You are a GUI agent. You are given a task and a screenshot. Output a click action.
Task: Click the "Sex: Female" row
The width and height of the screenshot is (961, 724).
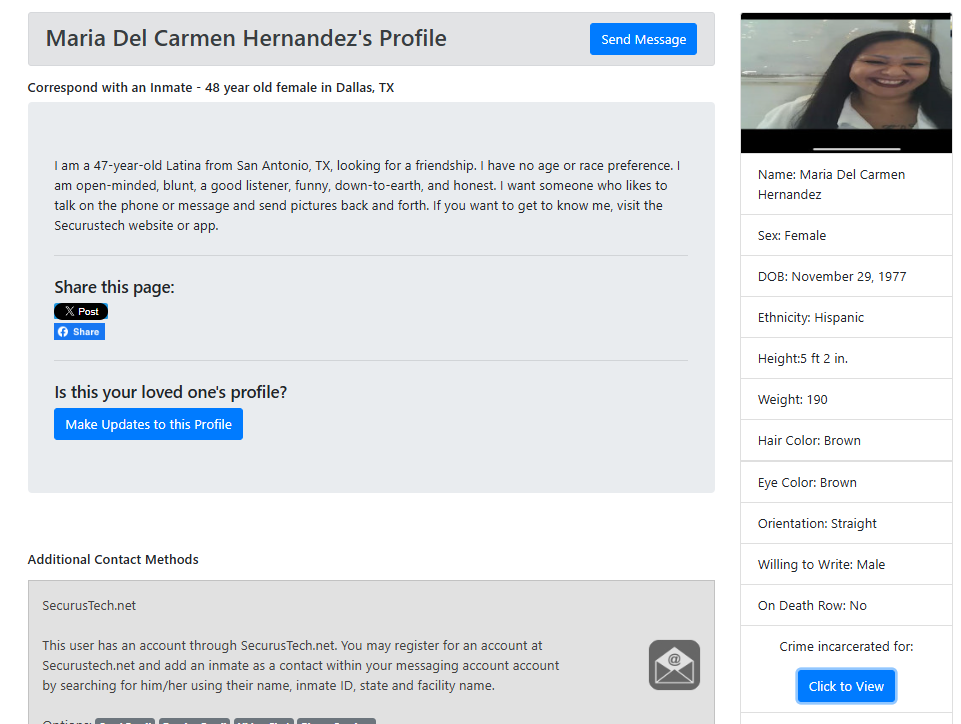click(846, 235)
